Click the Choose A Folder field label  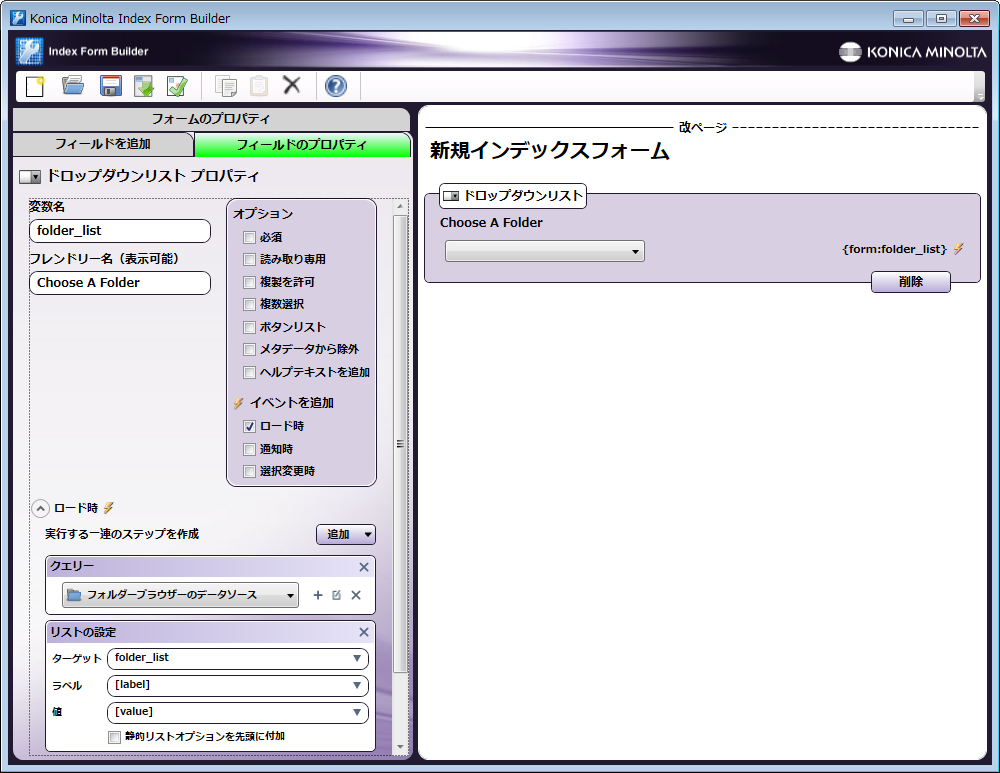click(x=491, y=223)
